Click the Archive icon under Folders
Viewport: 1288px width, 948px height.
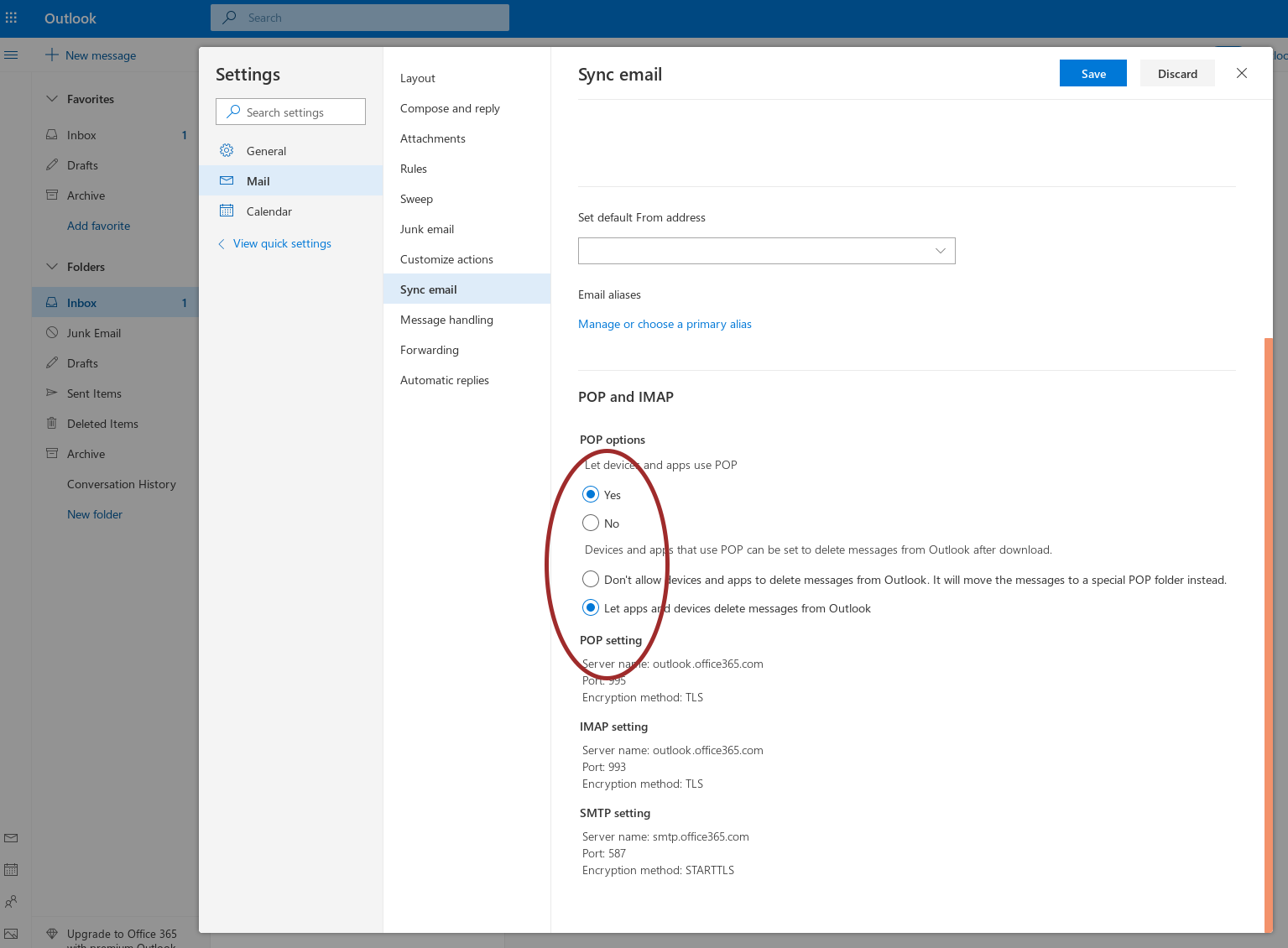point(52,453)
